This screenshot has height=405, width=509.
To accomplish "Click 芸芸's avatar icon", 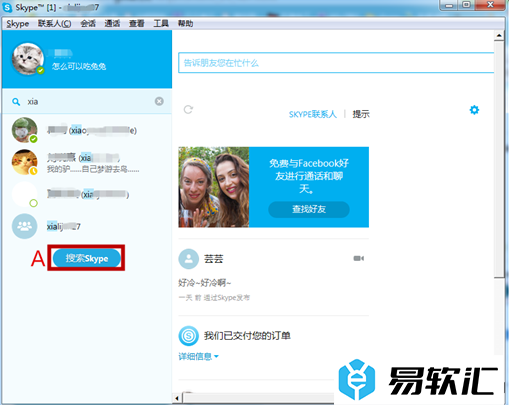I will (189, 259).
